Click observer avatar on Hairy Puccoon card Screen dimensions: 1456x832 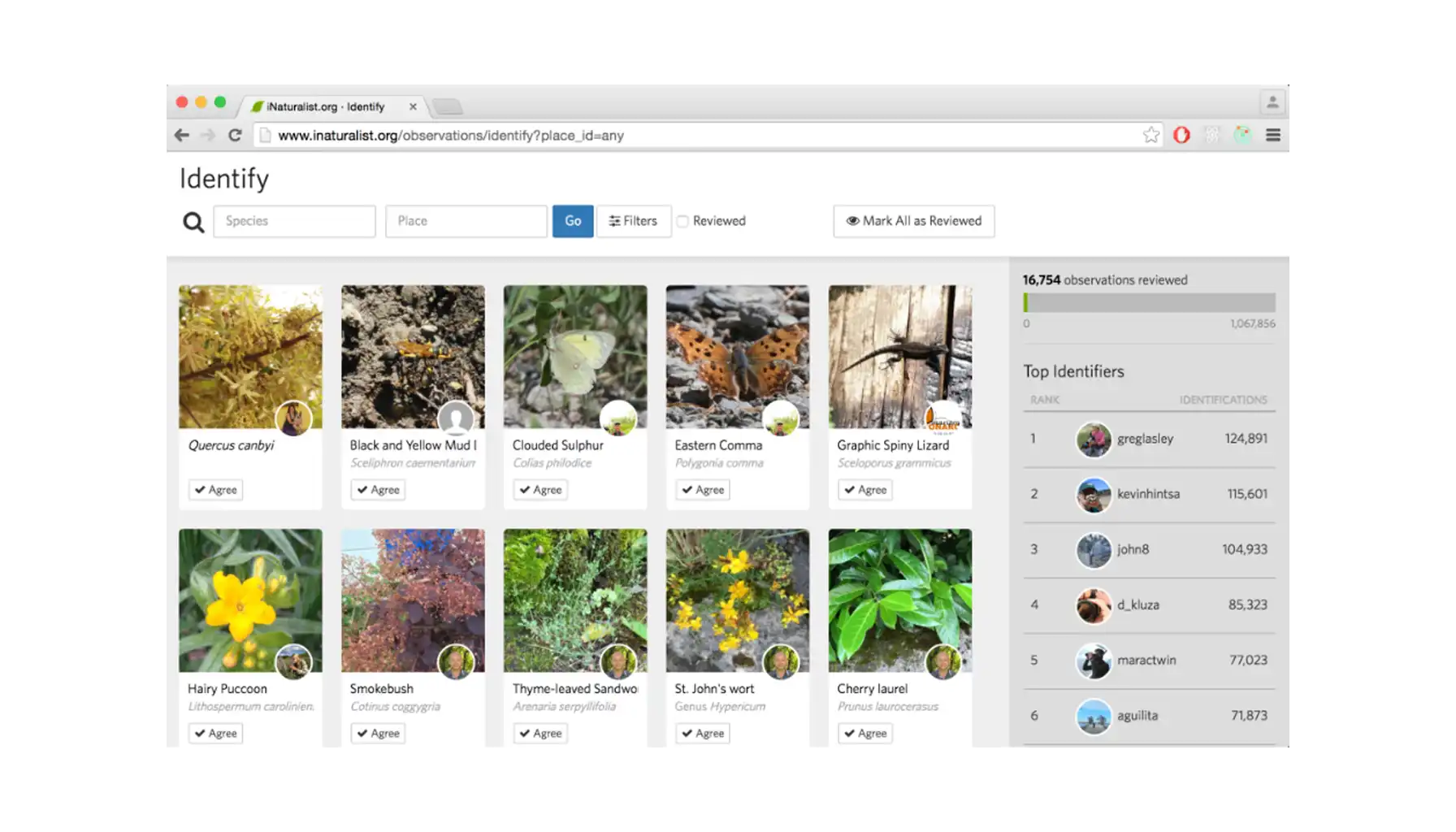click(293, 662)
